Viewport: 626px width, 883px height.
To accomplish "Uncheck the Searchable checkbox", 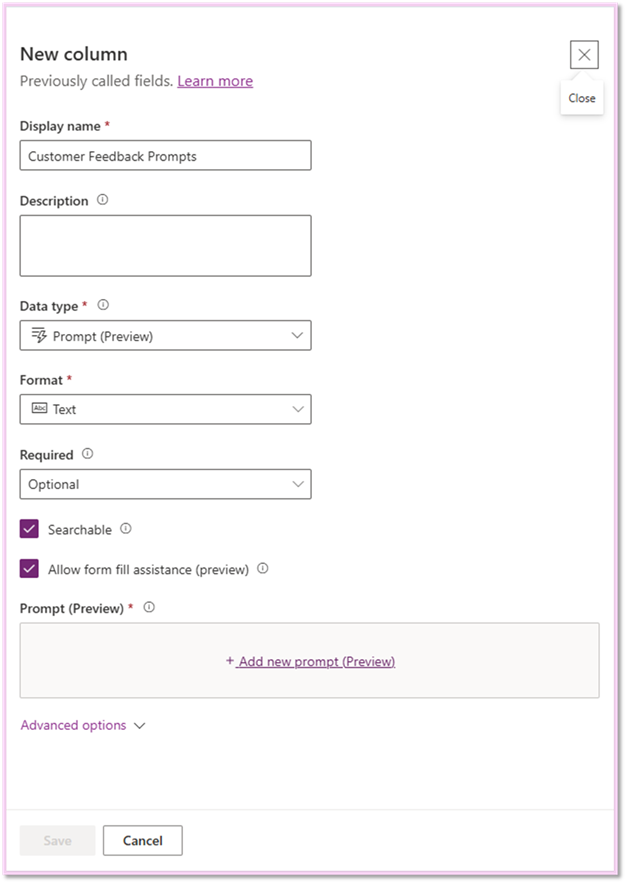I will 30,530.
